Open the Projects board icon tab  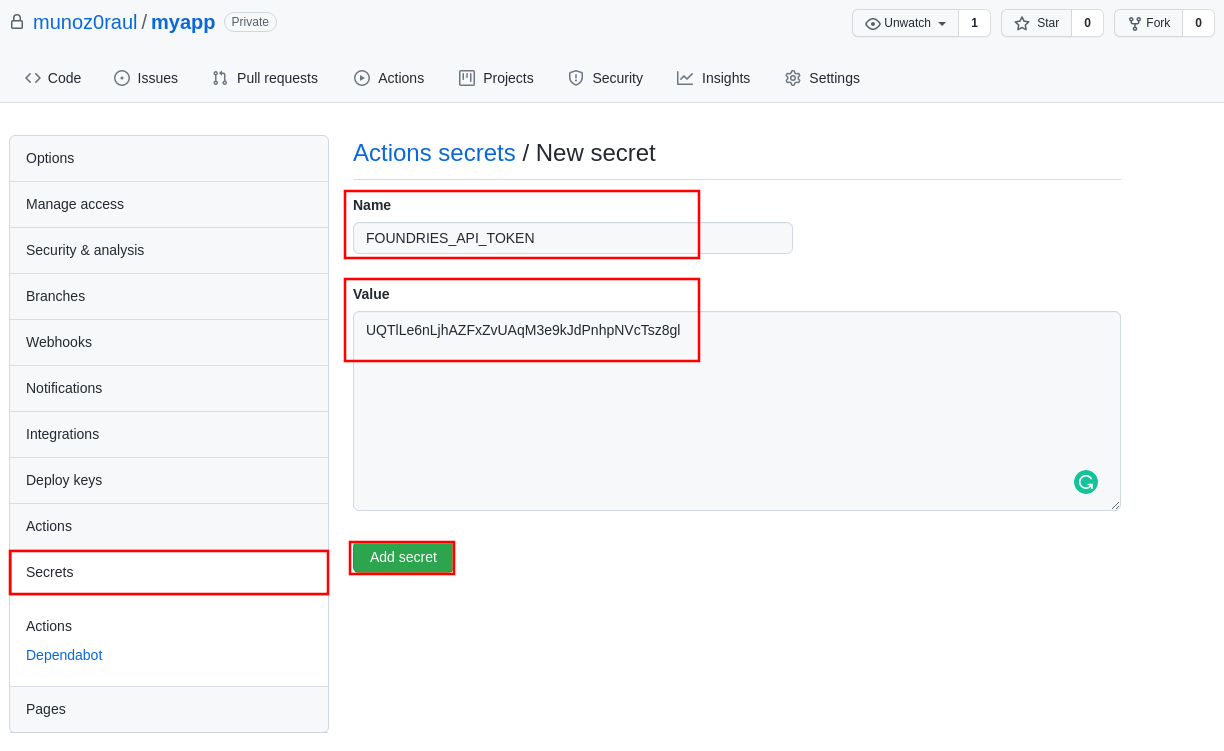(x=467, y=78)
